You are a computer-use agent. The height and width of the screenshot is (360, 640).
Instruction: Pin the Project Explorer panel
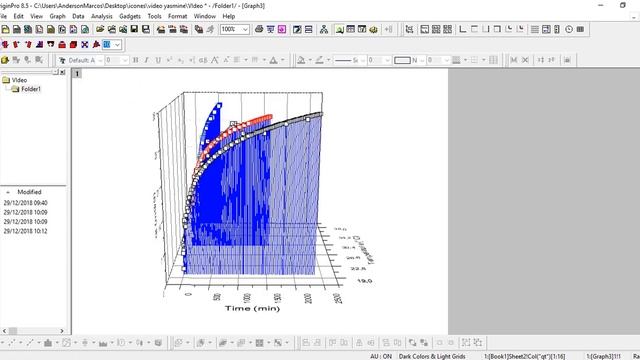(x=56, y=72)
